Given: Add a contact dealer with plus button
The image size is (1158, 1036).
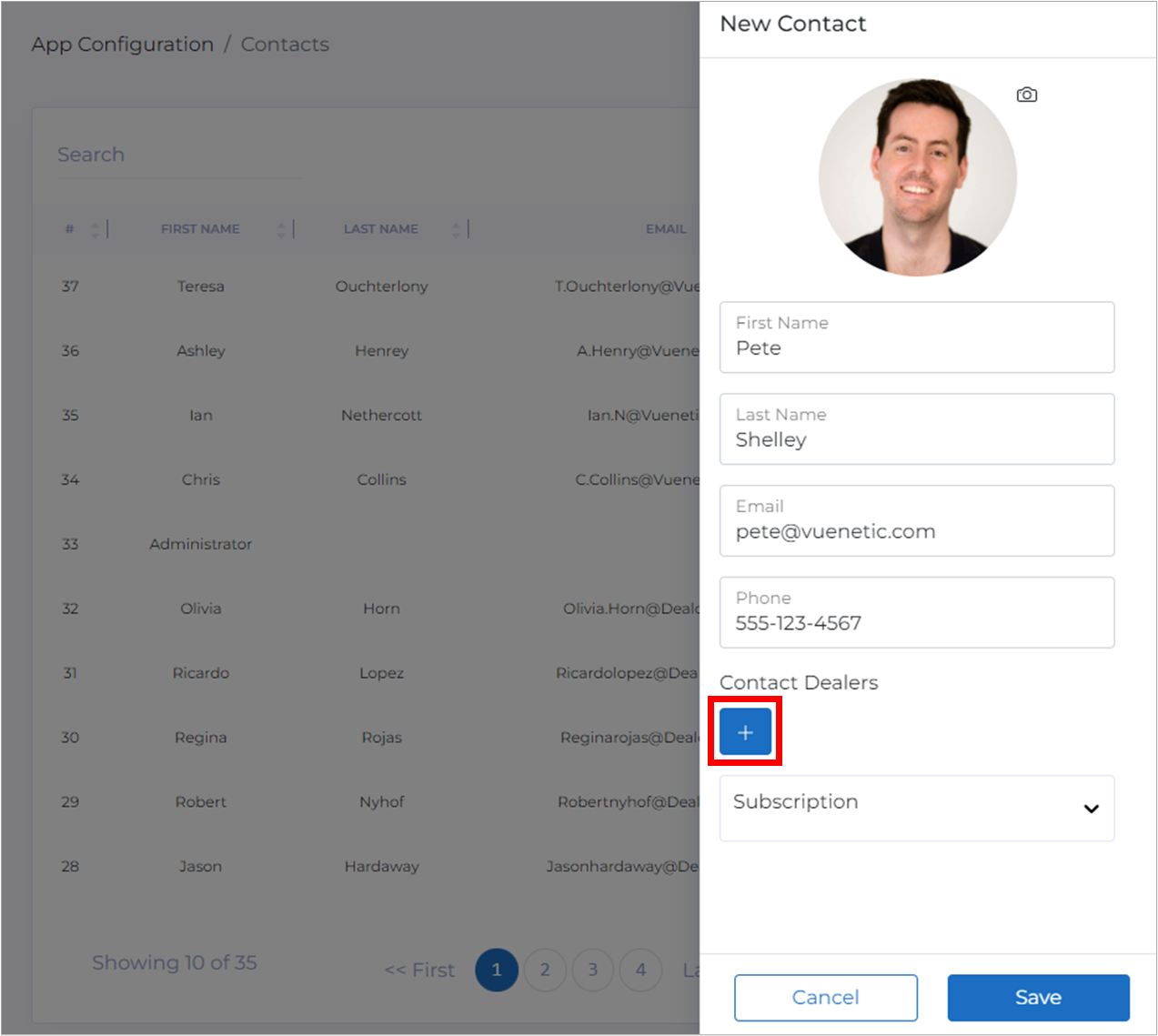Looking at the screenshot, I should [745, 732].
